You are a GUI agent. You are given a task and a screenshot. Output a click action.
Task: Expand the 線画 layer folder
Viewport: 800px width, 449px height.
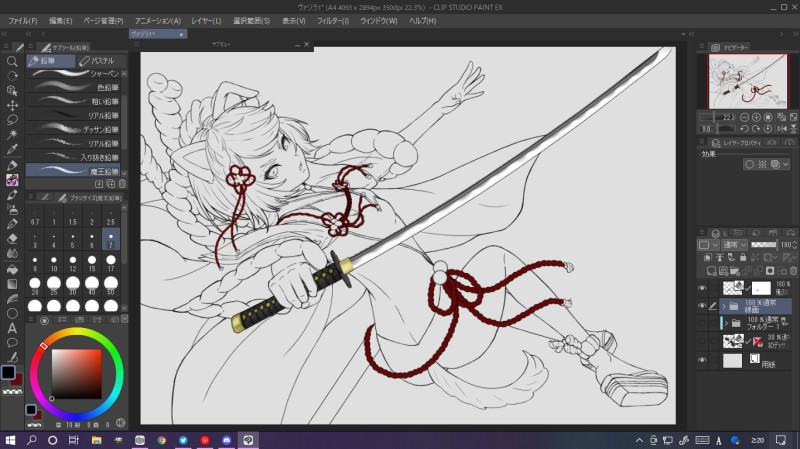click(x=723, y=306)
